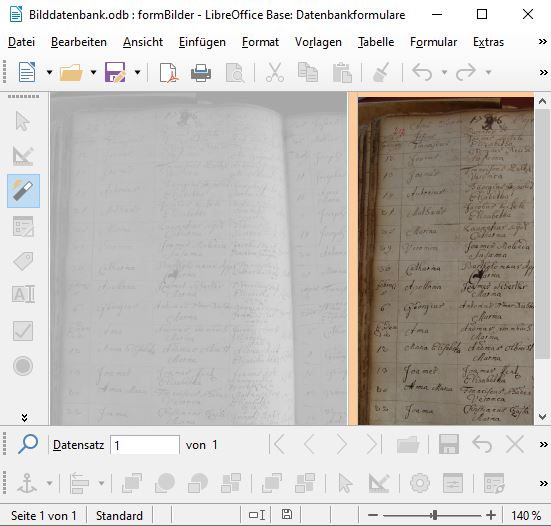Open the Form Navigator icon
The image size is (551, 526).
[494, 483]
